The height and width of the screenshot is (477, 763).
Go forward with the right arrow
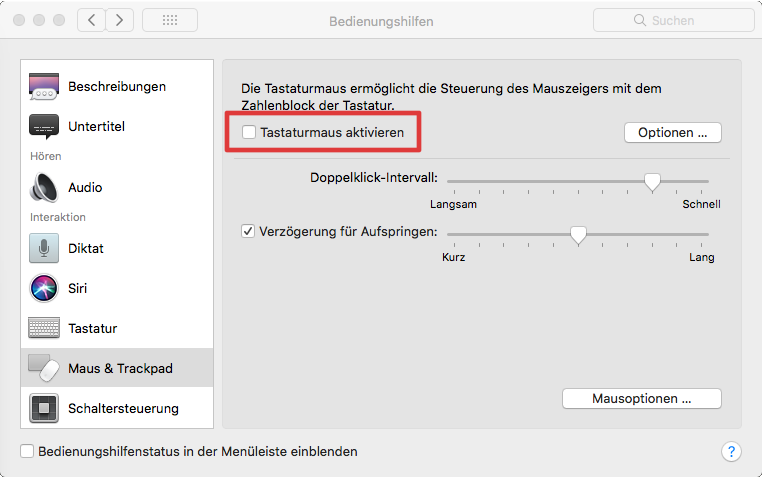point(120,20)
